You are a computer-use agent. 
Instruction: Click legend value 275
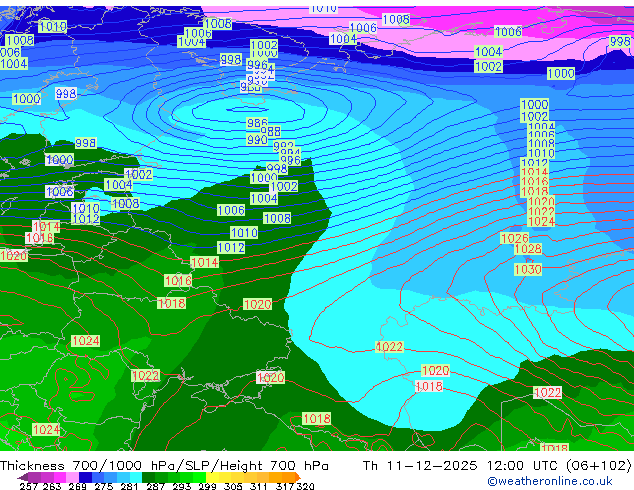[104, 486]
